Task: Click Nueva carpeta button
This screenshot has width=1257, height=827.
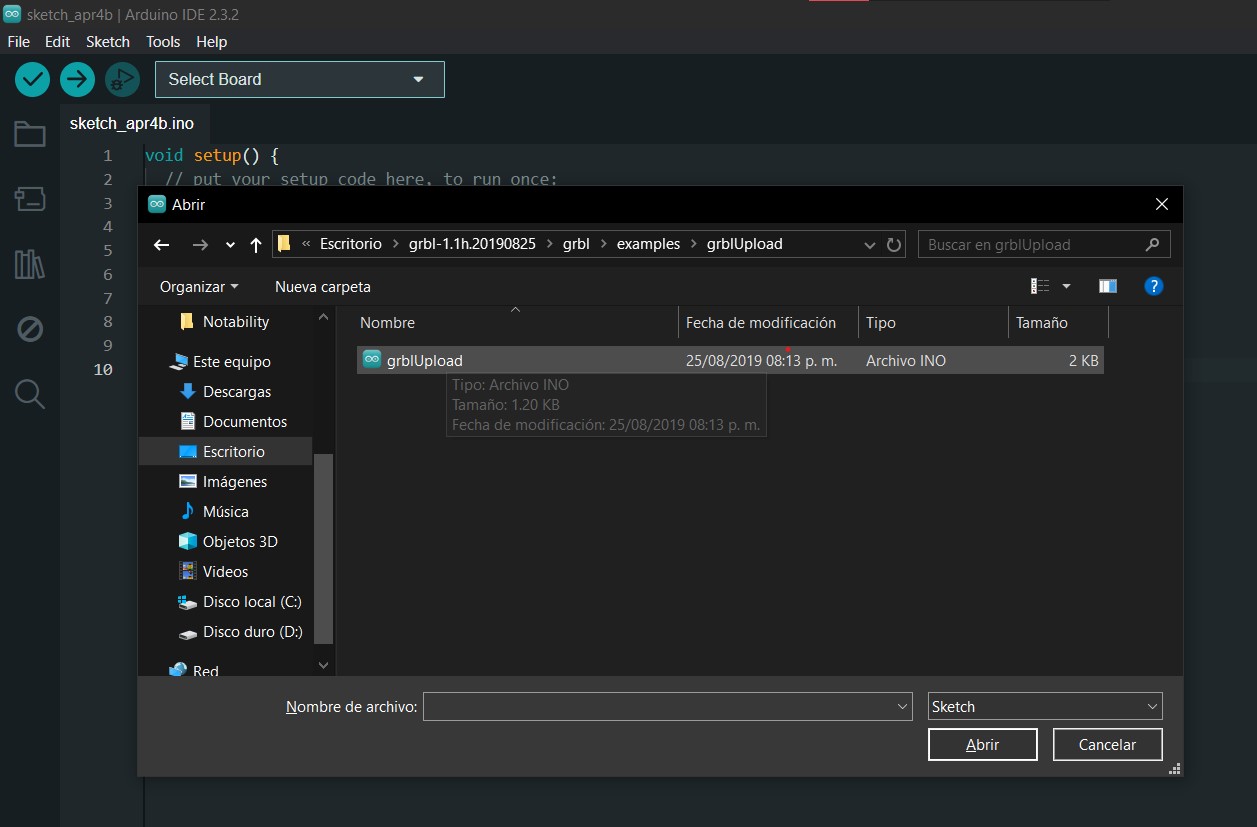Action: point(322,286)
